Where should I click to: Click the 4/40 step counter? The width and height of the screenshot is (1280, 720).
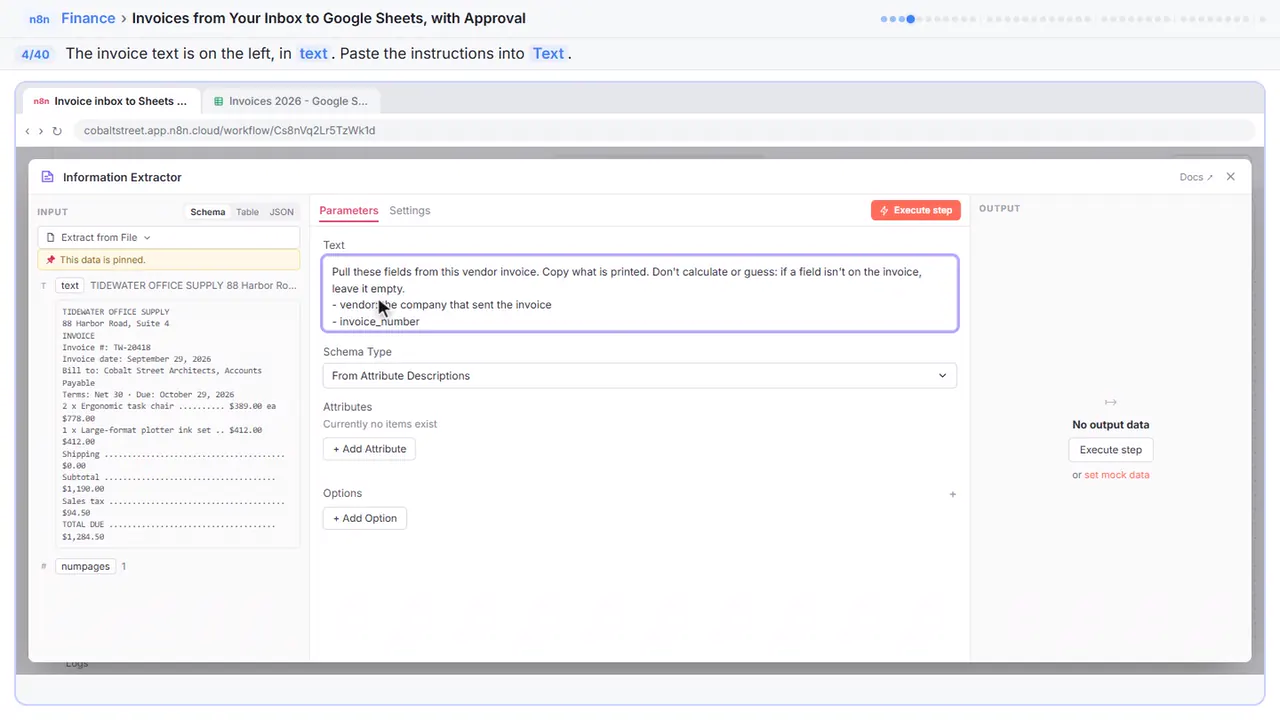(35, 54)
